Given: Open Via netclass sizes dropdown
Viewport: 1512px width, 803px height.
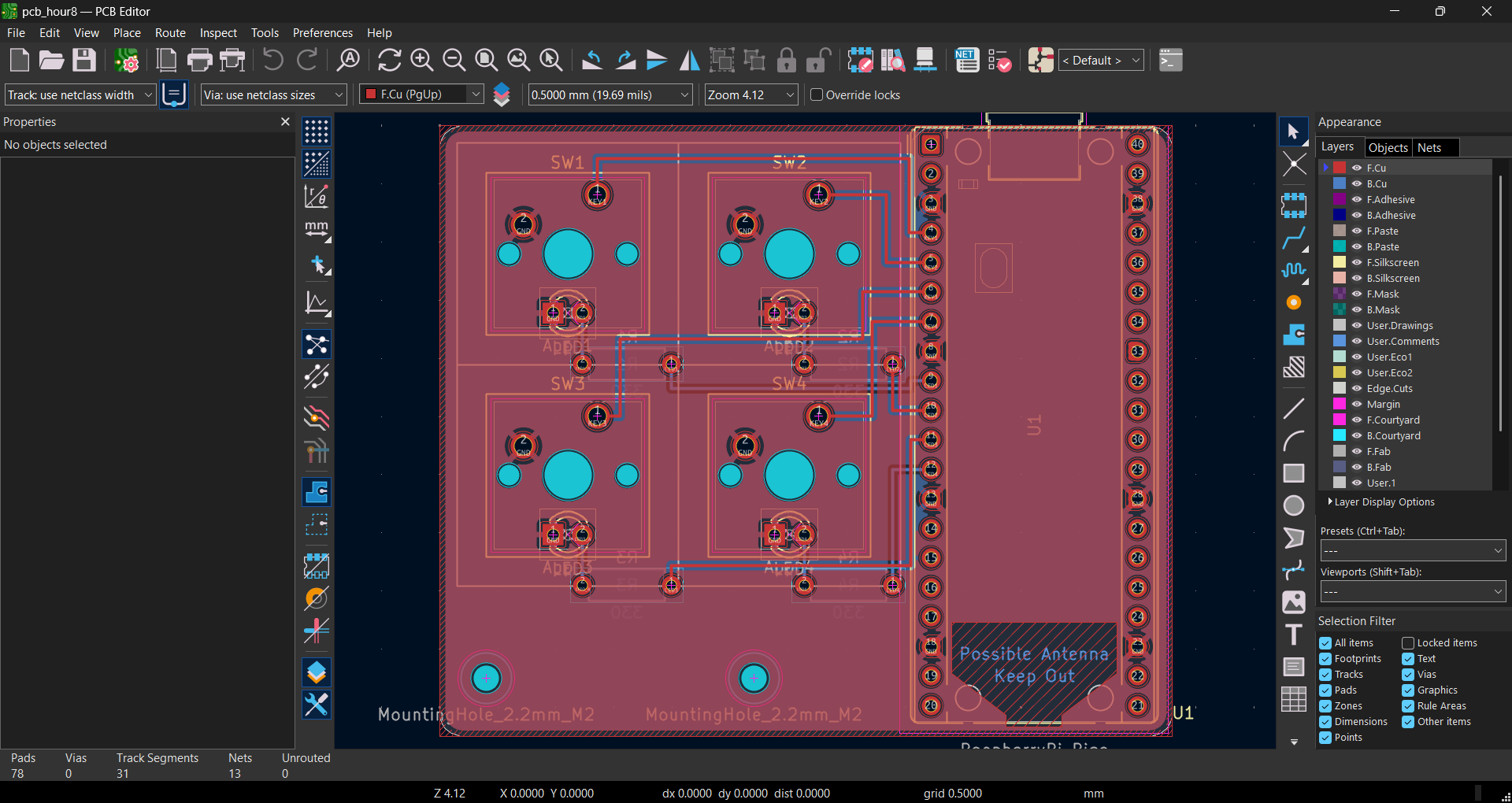Looking at the screenshot, I should [273, 94].
